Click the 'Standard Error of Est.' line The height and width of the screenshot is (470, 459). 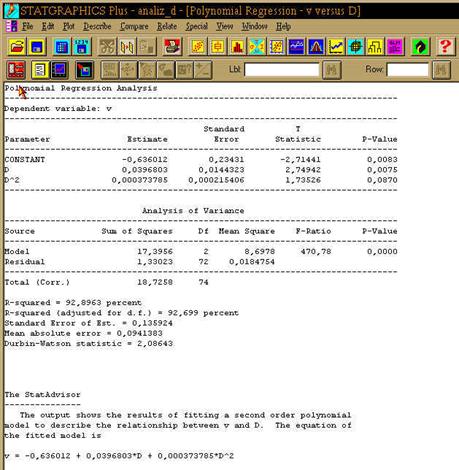[88, 323]
